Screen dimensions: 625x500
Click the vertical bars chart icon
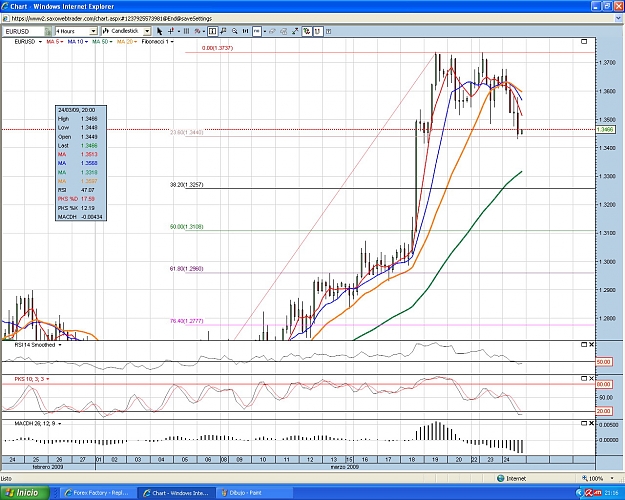[186, 31]
